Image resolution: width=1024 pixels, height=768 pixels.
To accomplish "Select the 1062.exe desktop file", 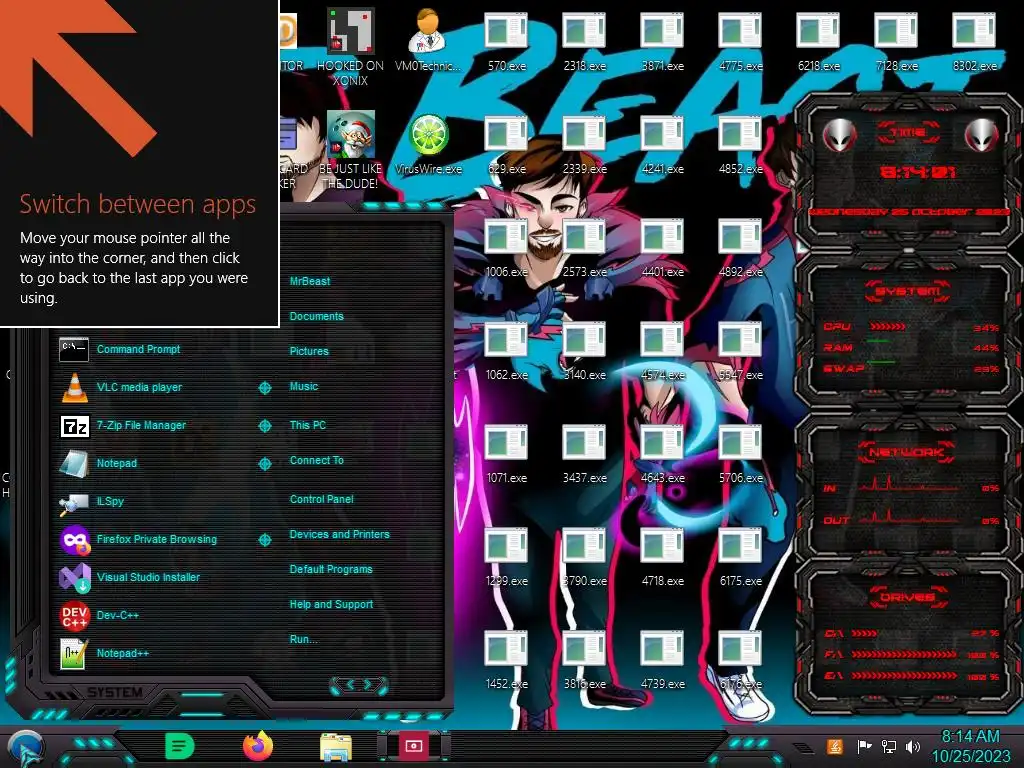I will 506,350.
